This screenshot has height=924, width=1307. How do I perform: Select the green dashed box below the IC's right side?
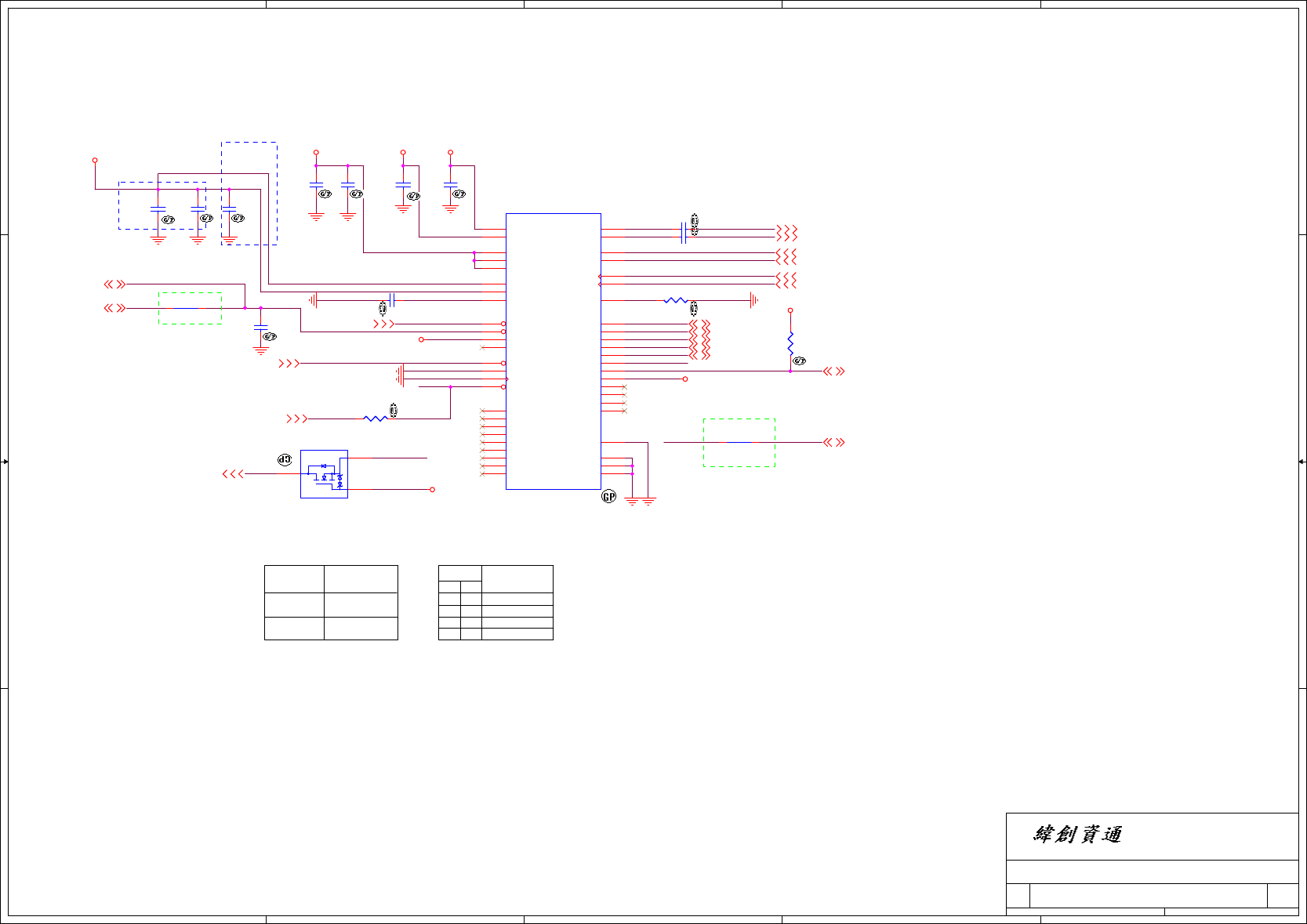coord(739,443)
